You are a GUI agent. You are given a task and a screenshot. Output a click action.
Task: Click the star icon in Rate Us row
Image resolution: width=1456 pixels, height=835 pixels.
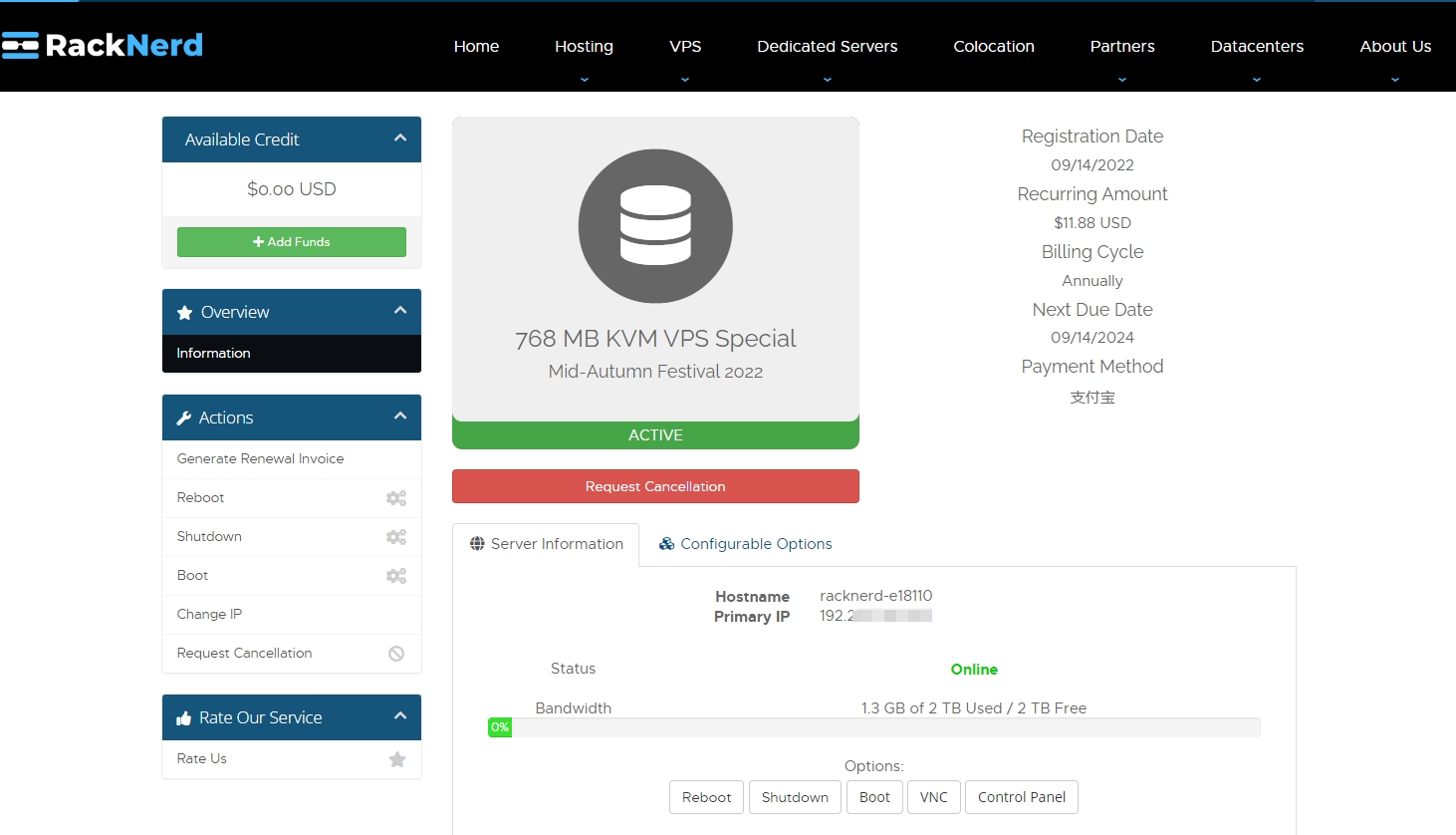[x=397, y=759]
